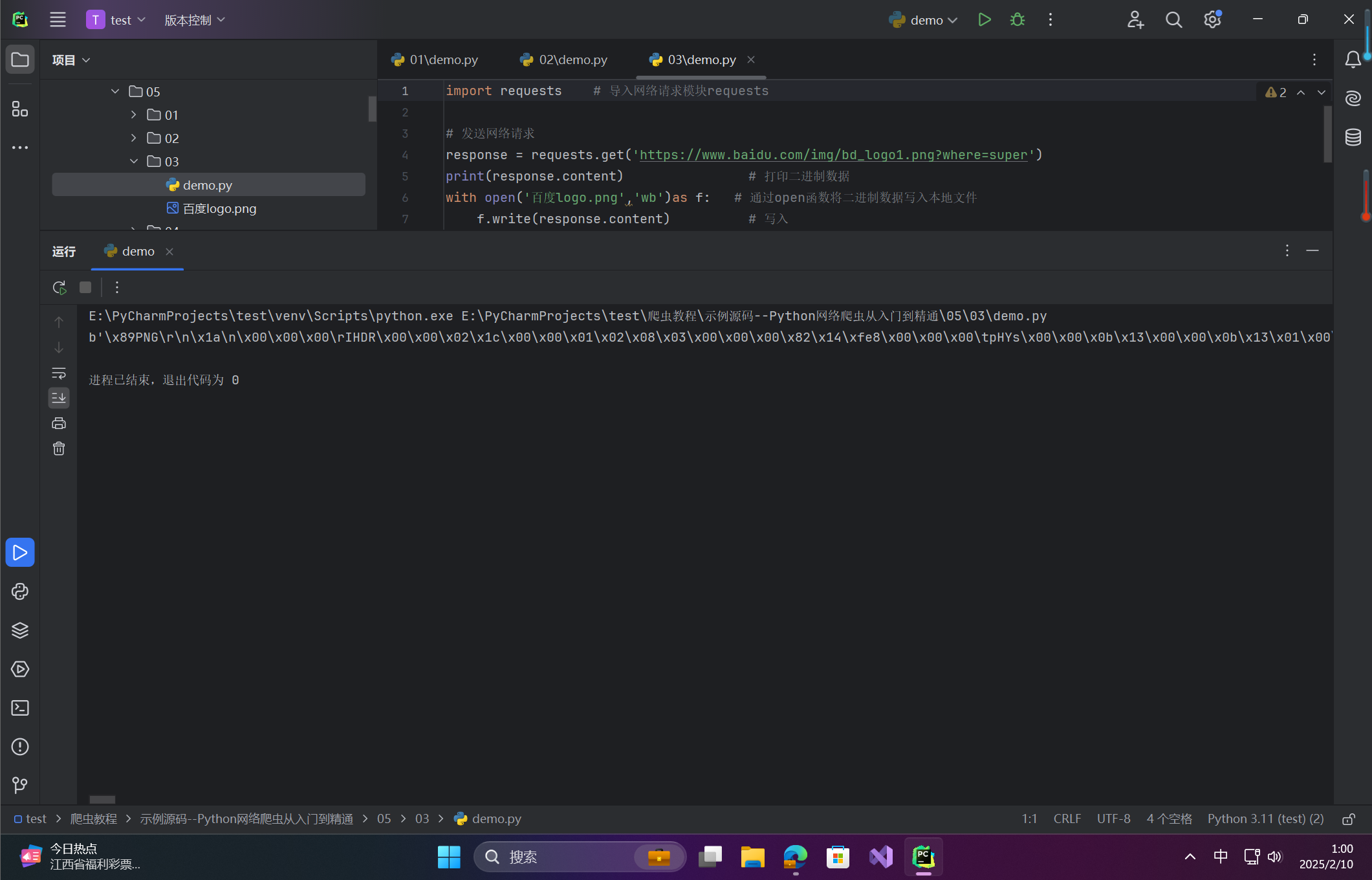The width and height of the screenshot is (1372, 880).
Task: Open the Python Console tool window
Action: [x=20, y=591]
